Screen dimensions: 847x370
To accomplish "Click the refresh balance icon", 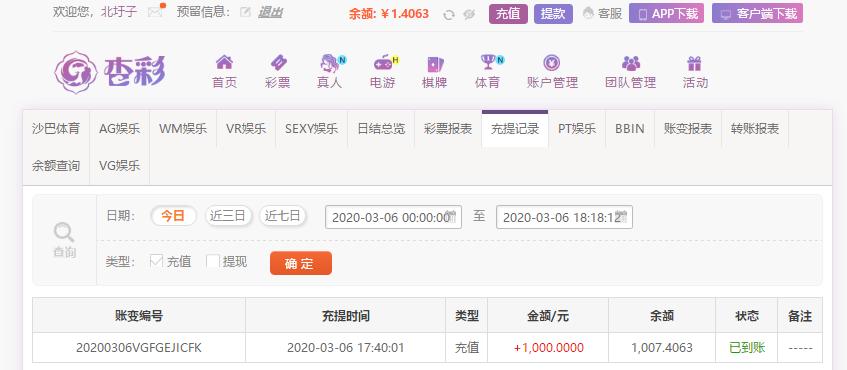I will coord(449,15).
